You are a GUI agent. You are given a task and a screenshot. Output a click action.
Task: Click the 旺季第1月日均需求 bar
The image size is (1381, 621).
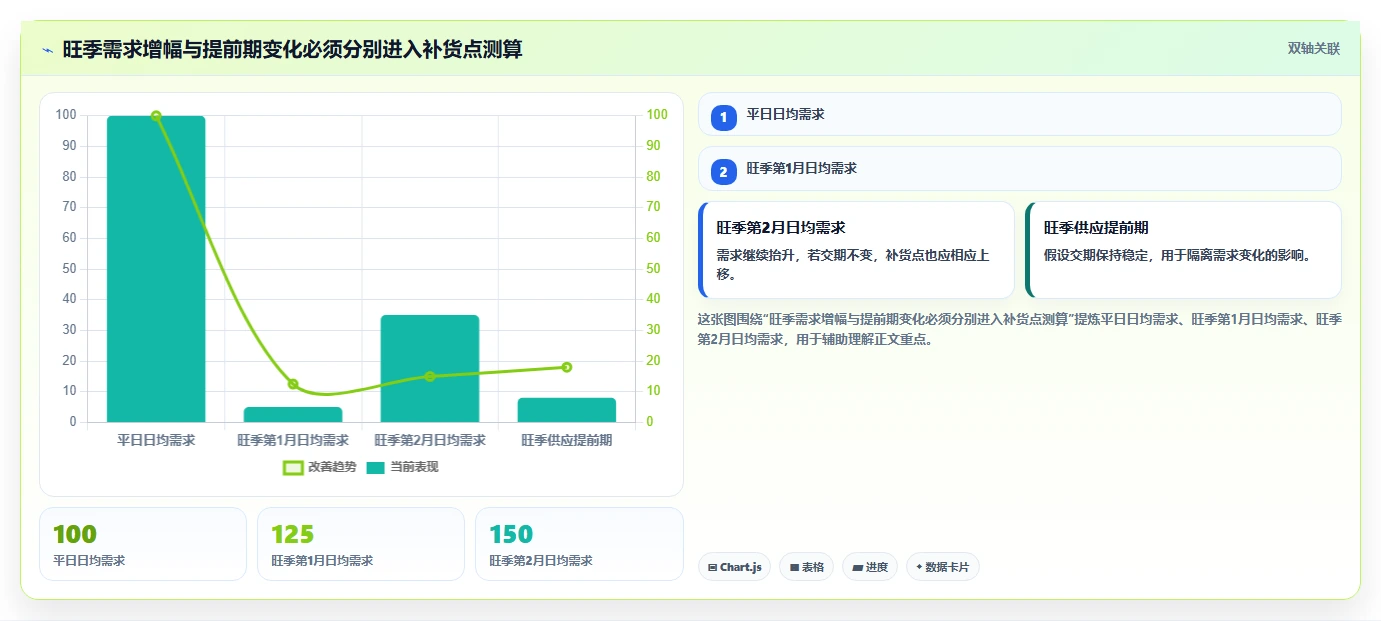point(293,414)
